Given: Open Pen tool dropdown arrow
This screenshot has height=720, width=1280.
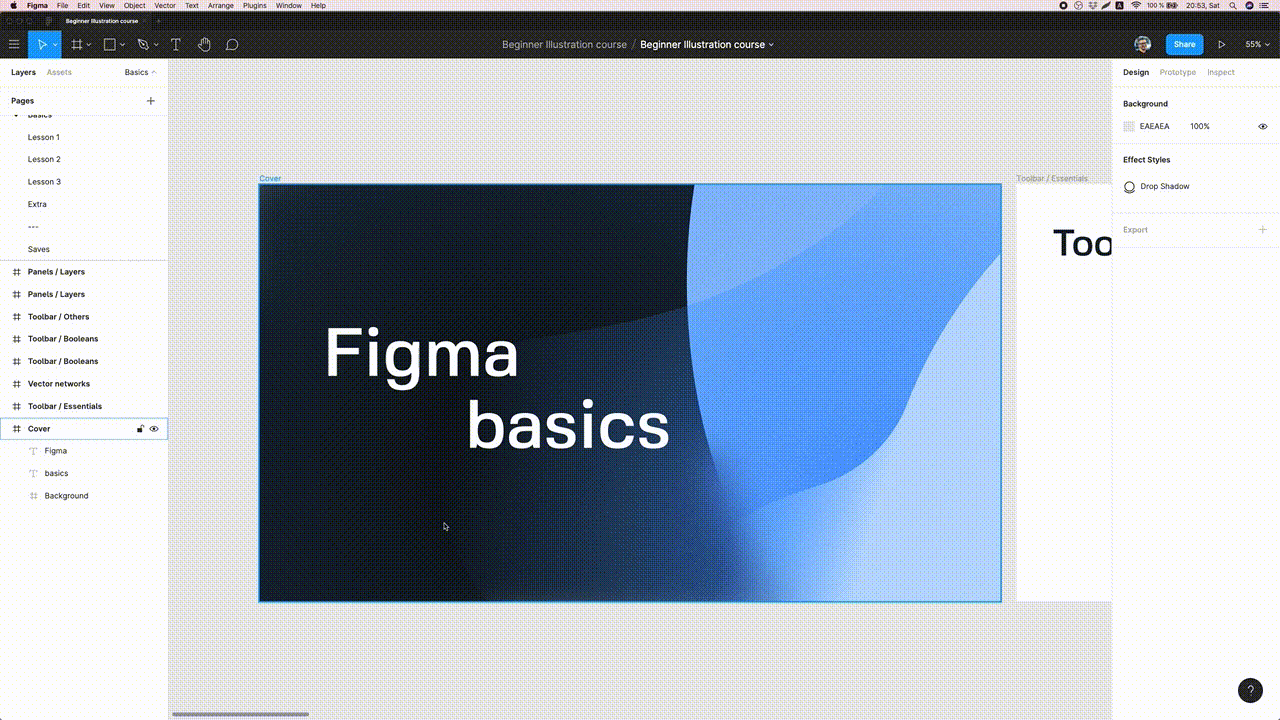Looking at the screenshot, I should [156, 45].
